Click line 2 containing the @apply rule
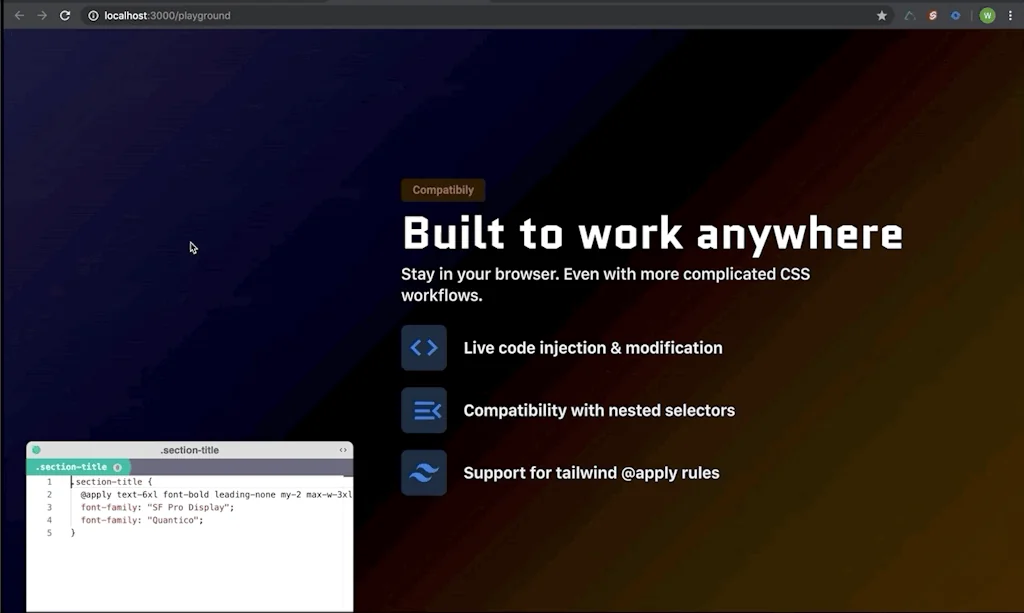 (x=200, y=495)
